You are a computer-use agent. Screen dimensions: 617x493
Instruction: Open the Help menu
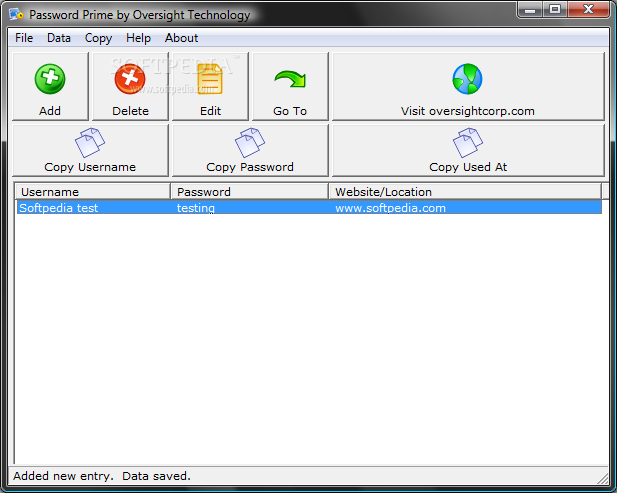(138, 38)
